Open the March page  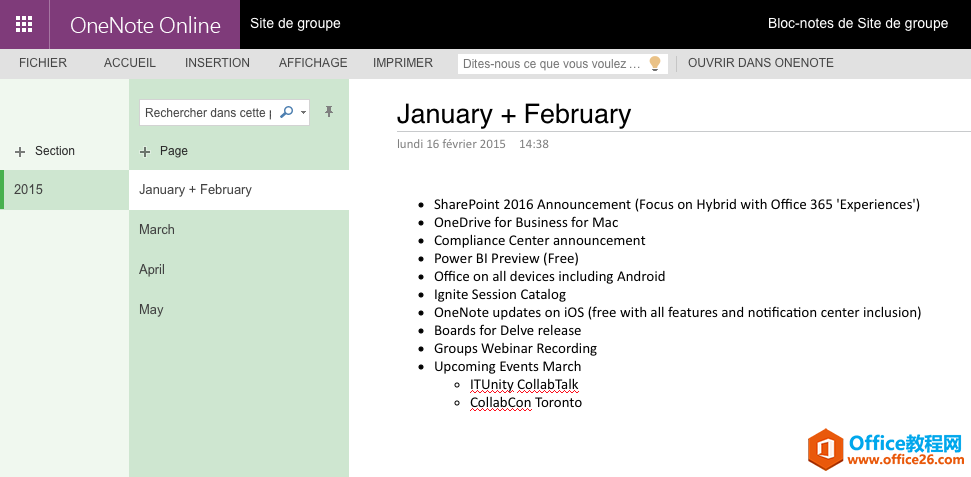(x=239, y=229)
